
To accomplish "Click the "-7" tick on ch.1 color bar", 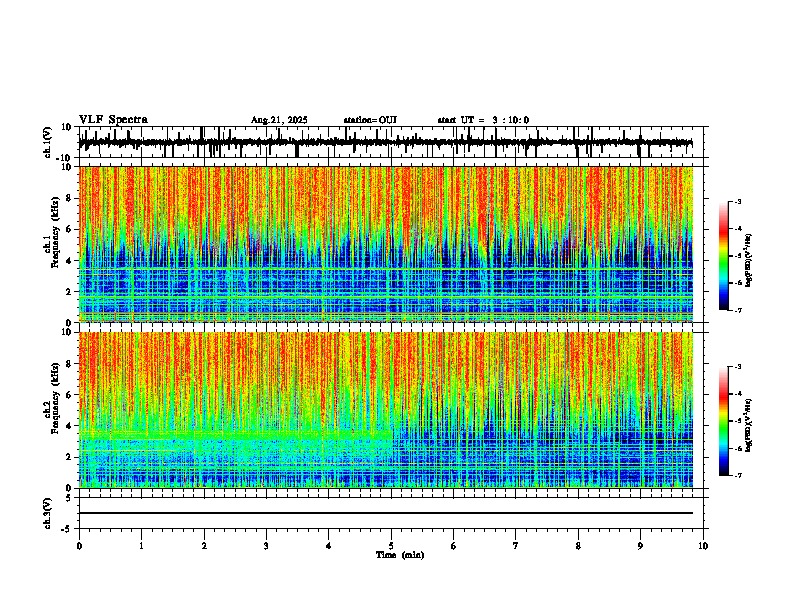I will click(x=738, y=310).
